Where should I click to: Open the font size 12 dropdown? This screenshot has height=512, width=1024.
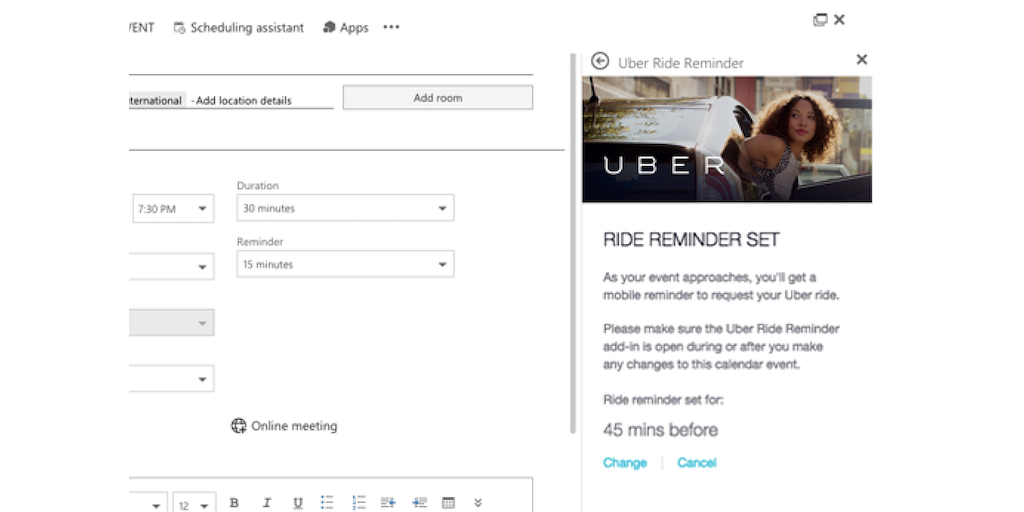point(195,505)
